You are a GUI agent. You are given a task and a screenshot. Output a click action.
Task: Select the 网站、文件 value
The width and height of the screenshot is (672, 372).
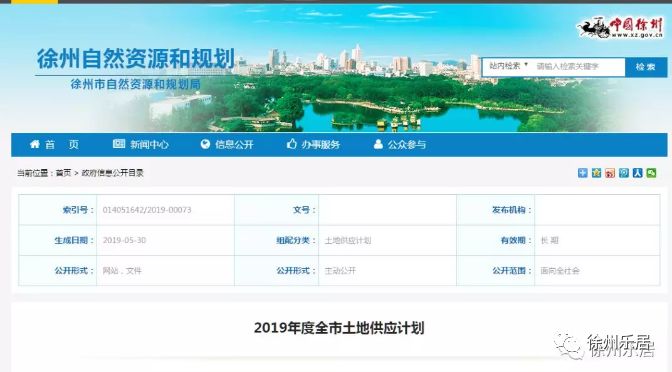122,271
